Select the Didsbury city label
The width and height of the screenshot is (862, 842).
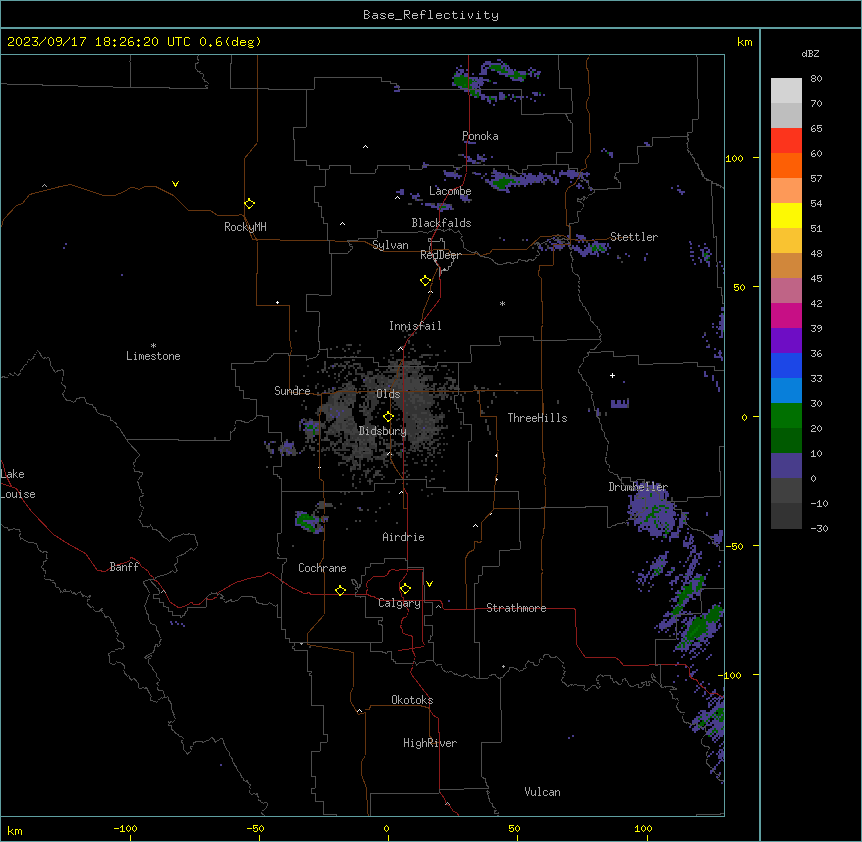tap(383, 431)
